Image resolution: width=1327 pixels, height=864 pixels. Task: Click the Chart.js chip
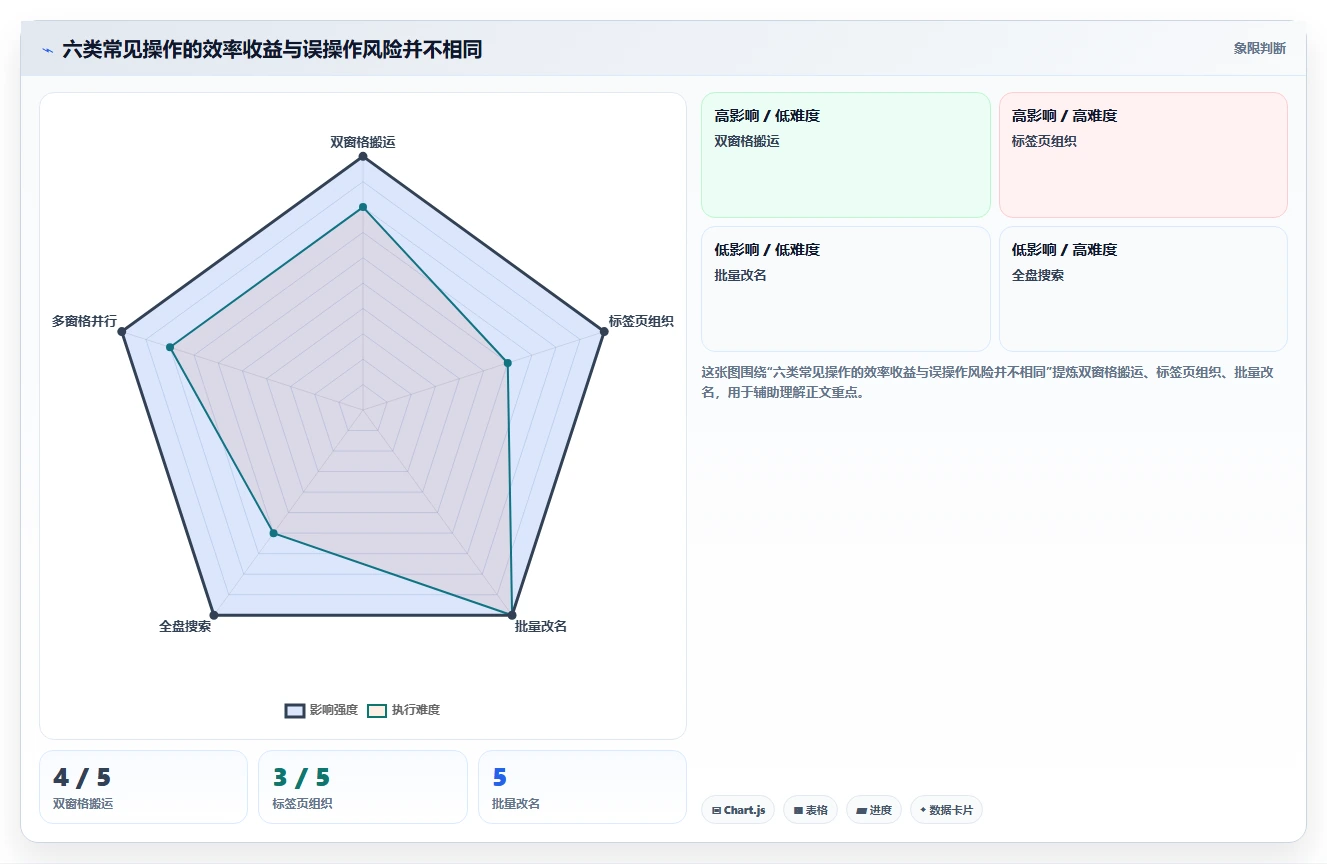[738, 810]
